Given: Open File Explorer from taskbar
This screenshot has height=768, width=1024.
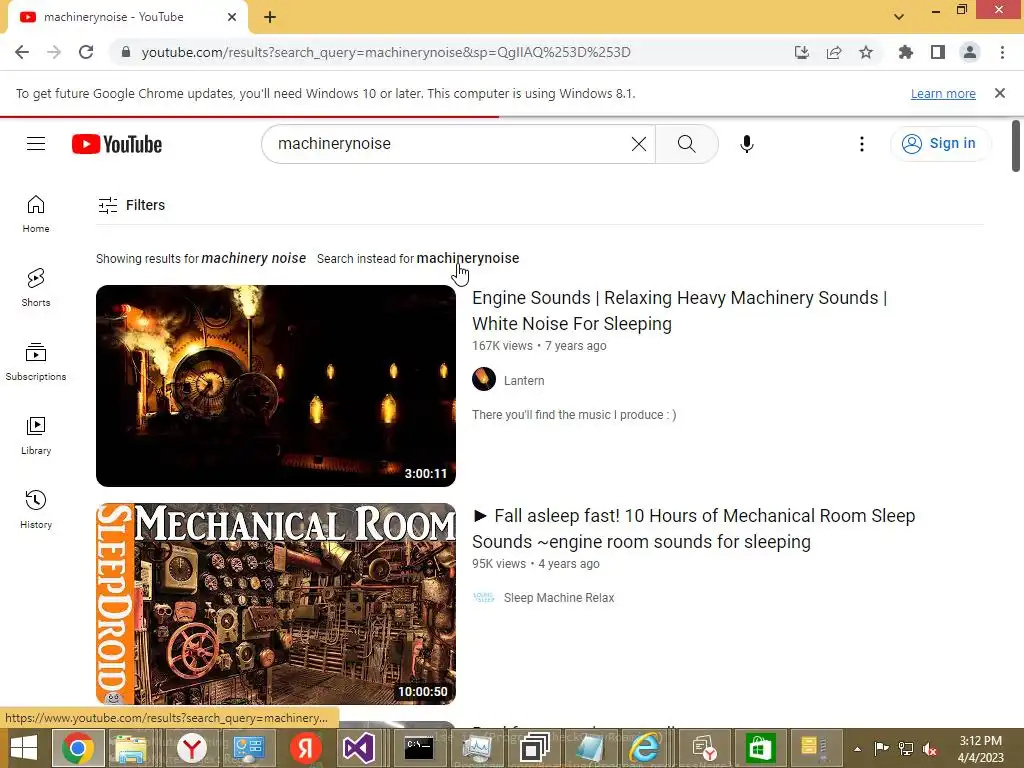Looking at the screenshot, I should point(130,748).
